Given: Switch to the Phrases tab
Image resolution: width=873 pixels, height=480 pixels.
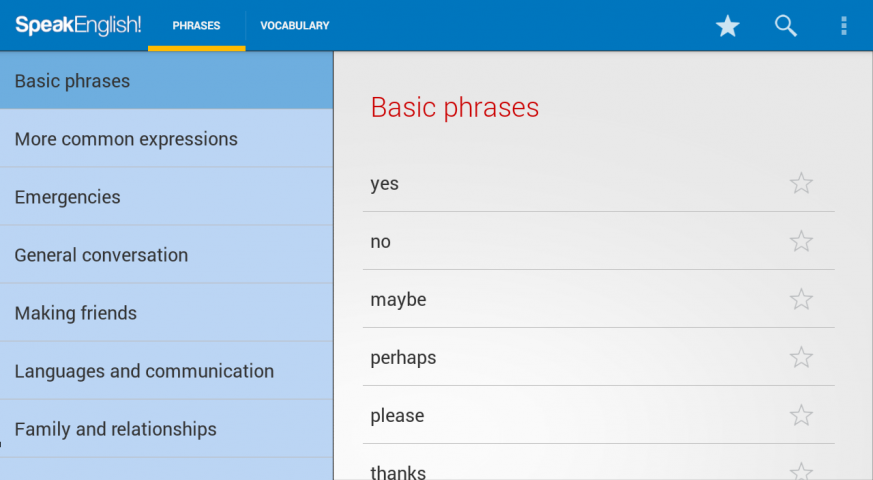Looking at the screenshot, I should (x=196, y=26).
